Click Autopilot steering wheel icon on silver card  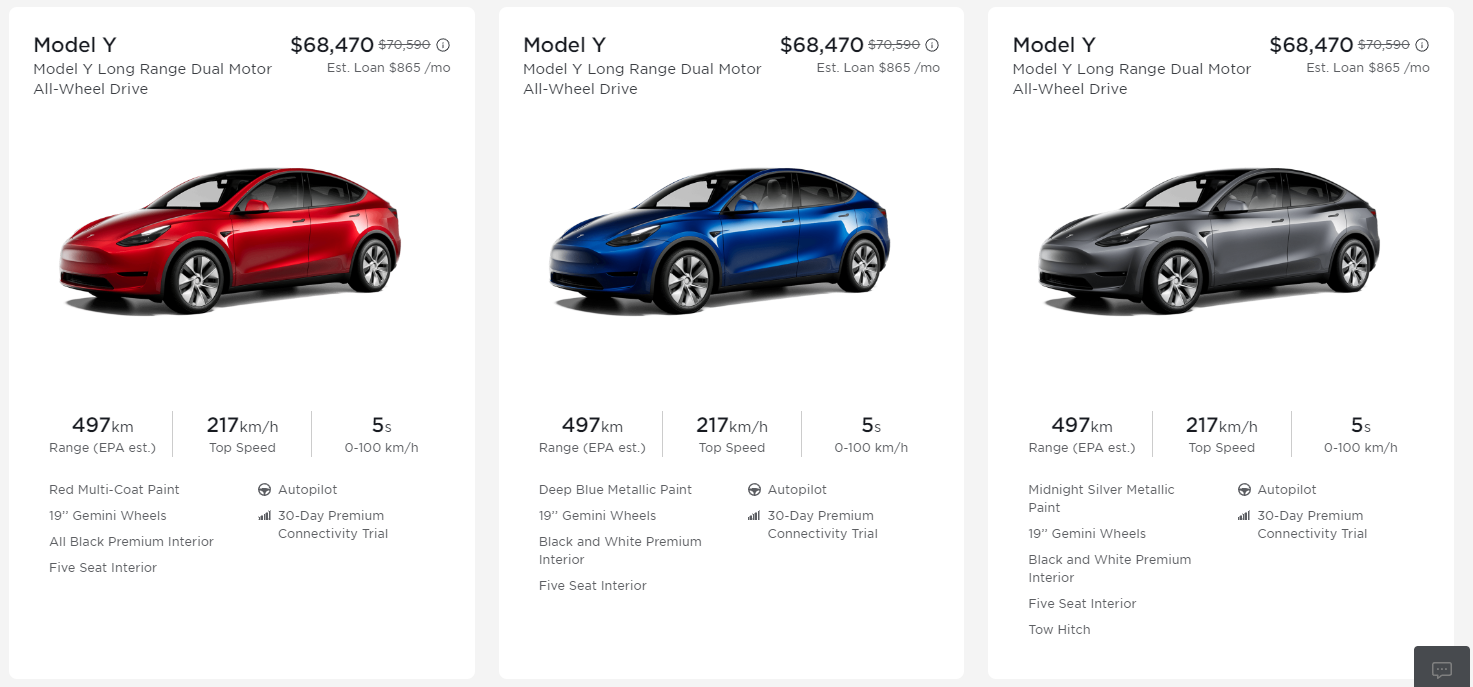click(1244, 490)
